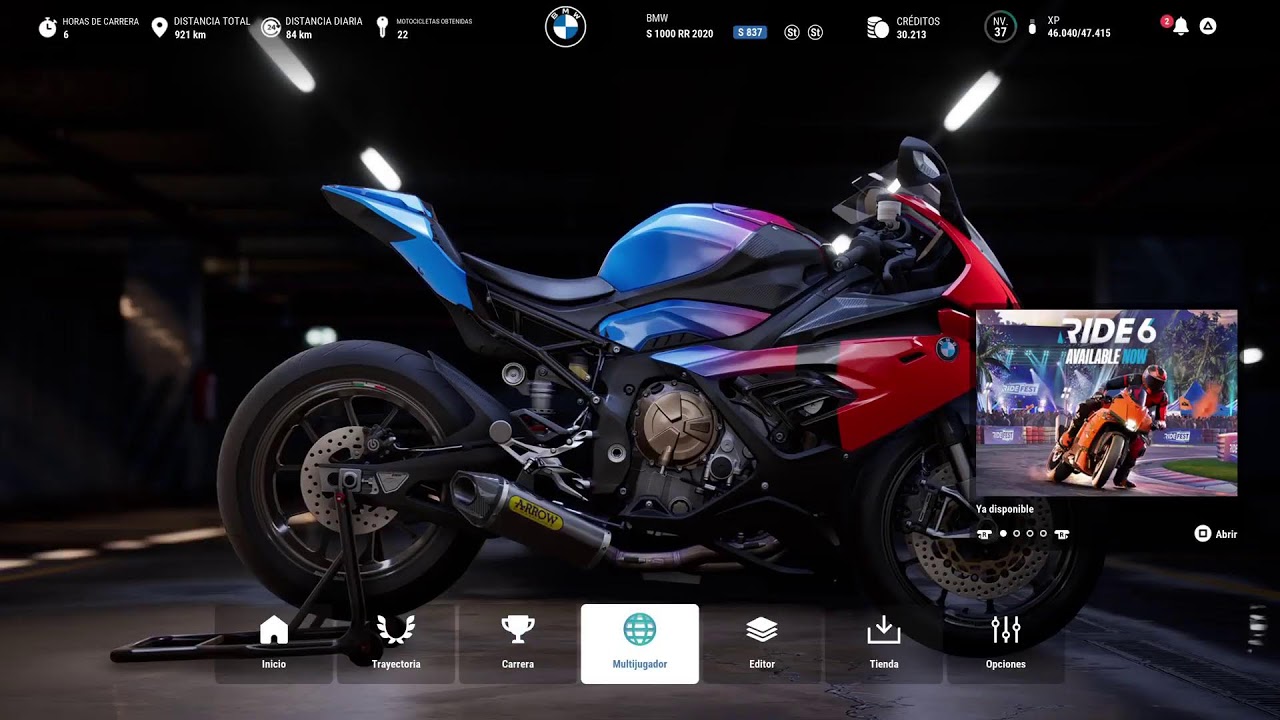Open the Inicio home tile
Image resolution: width=1280 pixels, height=720 pixels.
point(274,644)
